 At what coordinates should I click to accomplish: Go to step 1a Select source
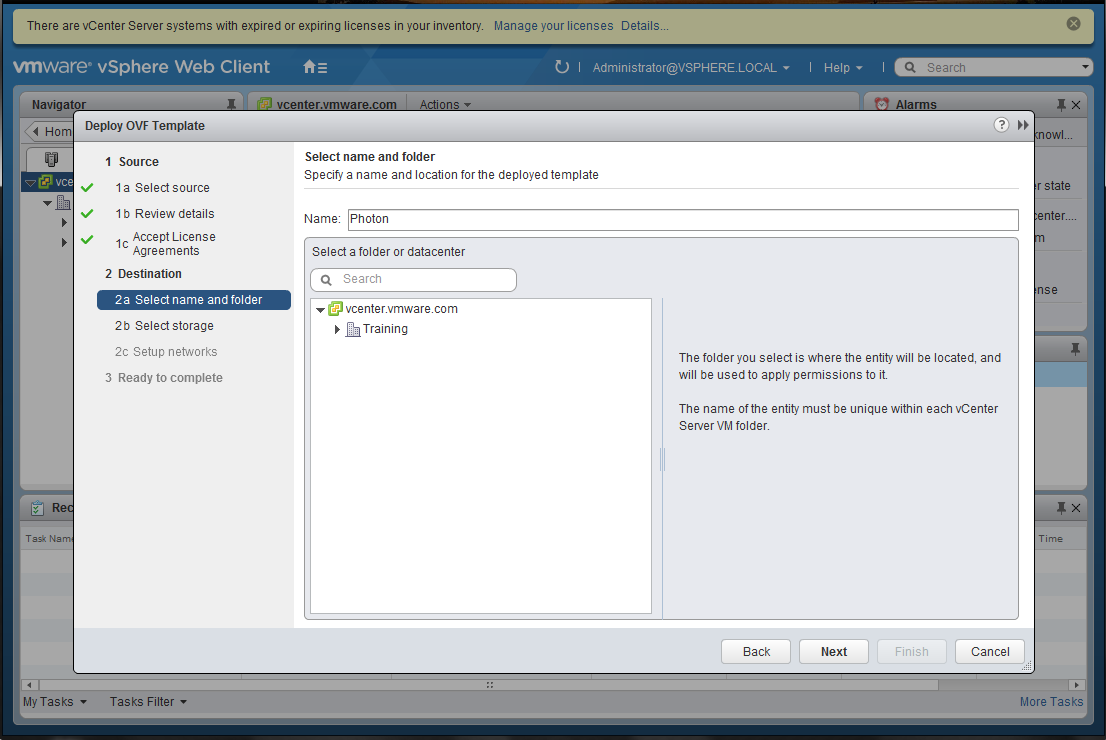162,188
